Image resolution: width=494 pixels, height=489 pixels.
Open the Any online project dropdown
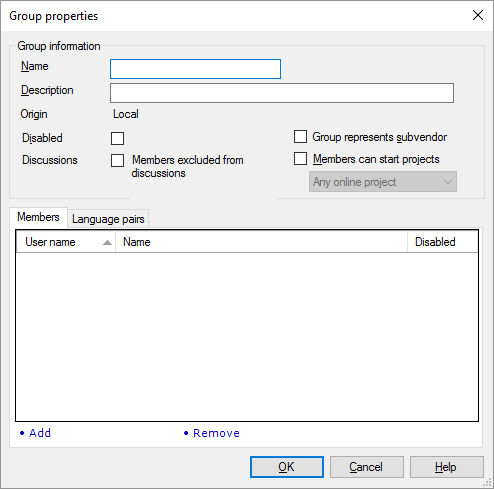[x=383, y=182]
